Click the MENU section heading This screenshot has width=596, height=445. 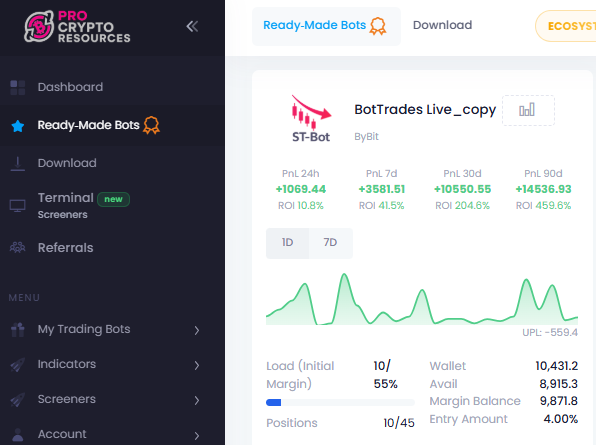(24, 298)
